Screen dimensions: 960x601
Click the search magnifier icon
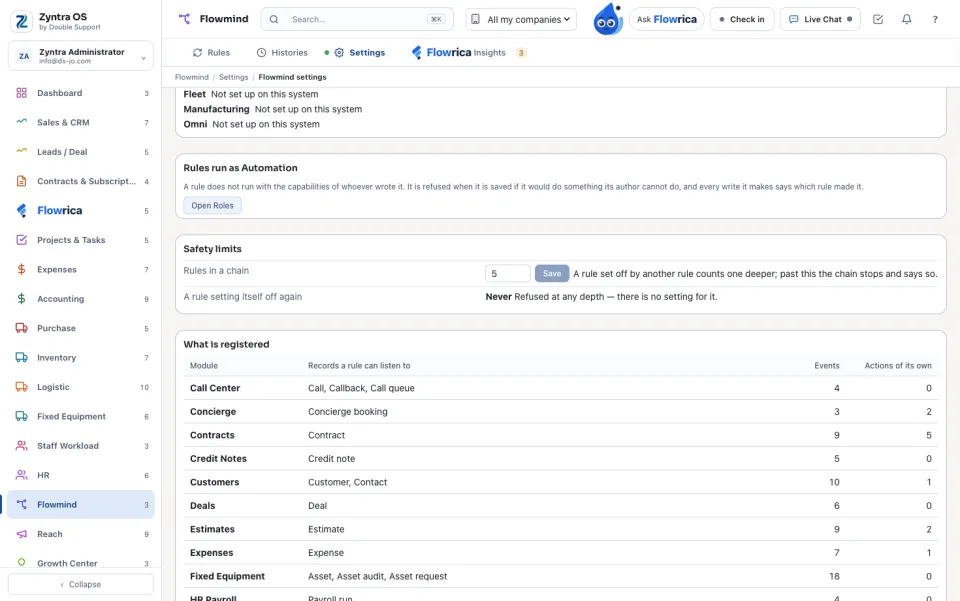274,20
